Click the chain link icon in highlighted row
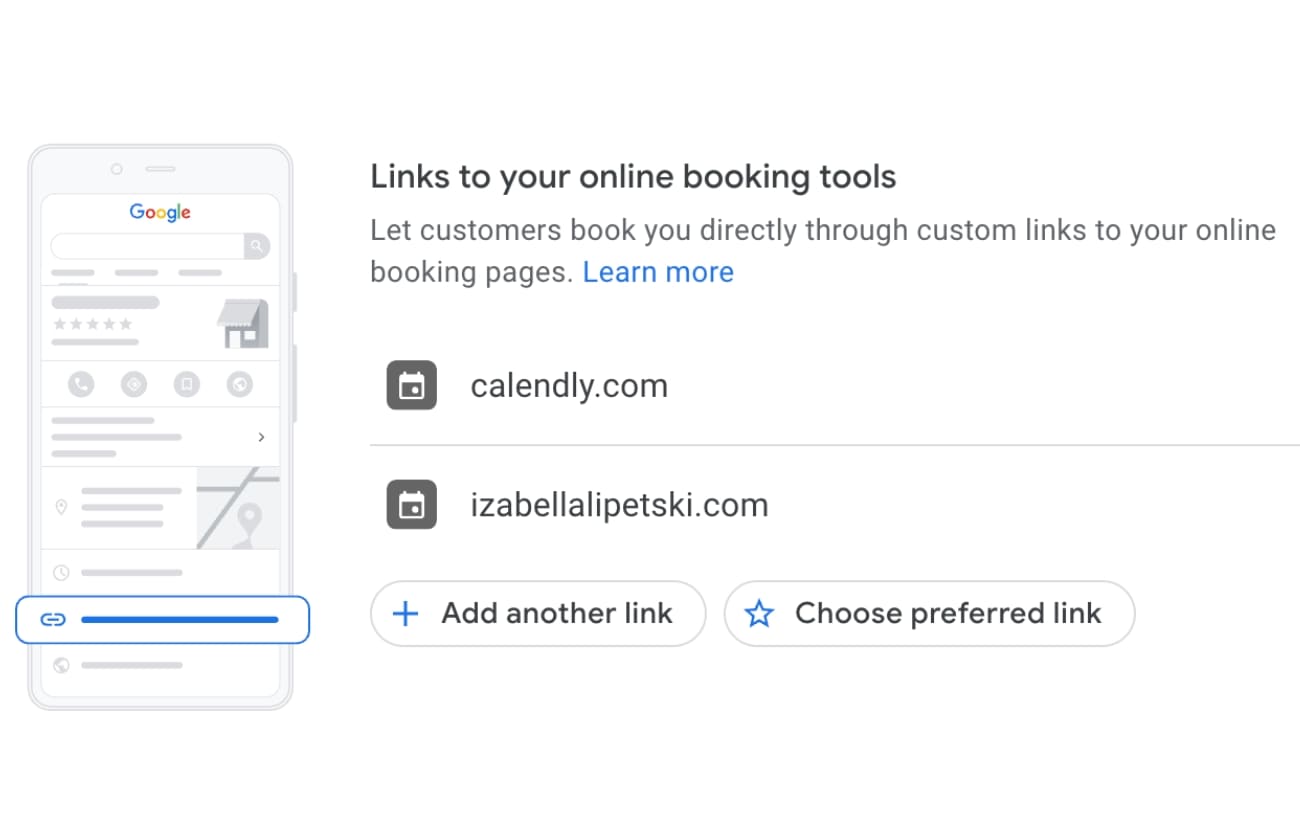 point(52,620)
